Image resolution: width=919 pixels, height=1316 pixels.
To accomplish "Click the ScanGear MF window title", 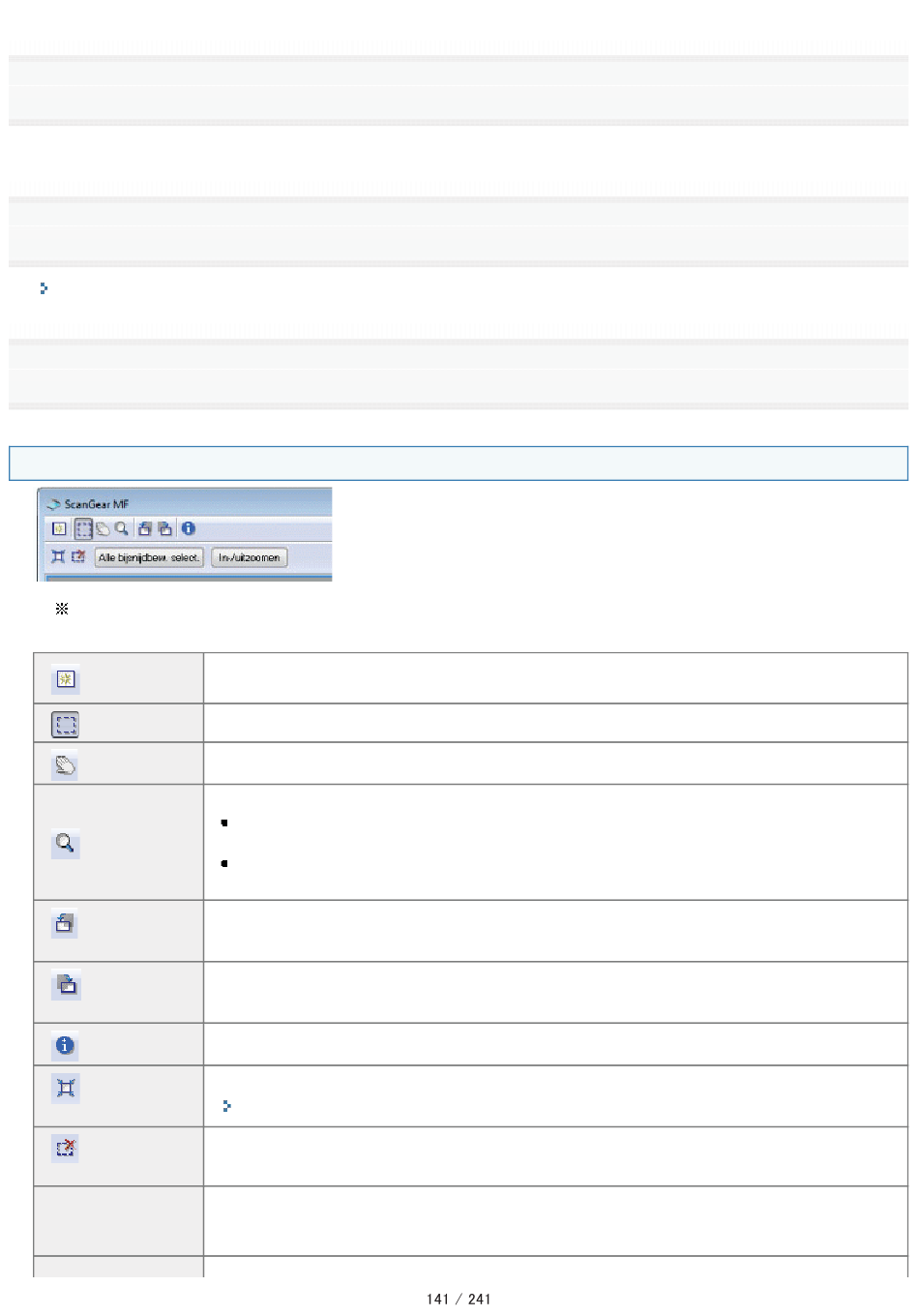I will [x=97, y=504].
